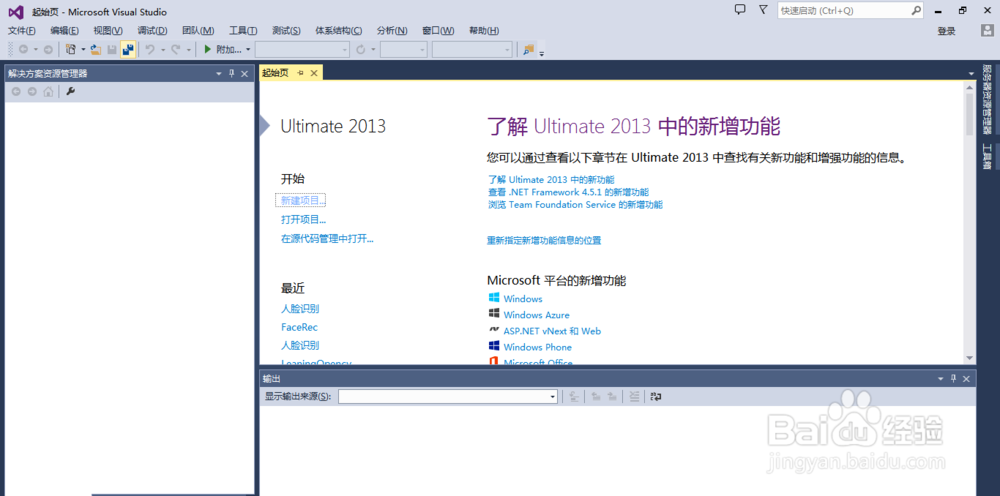The height and width of the screenshot is (496, 1000).
Task: Click Go to Next Message icon in Output
Action: [x=612, y=397]
